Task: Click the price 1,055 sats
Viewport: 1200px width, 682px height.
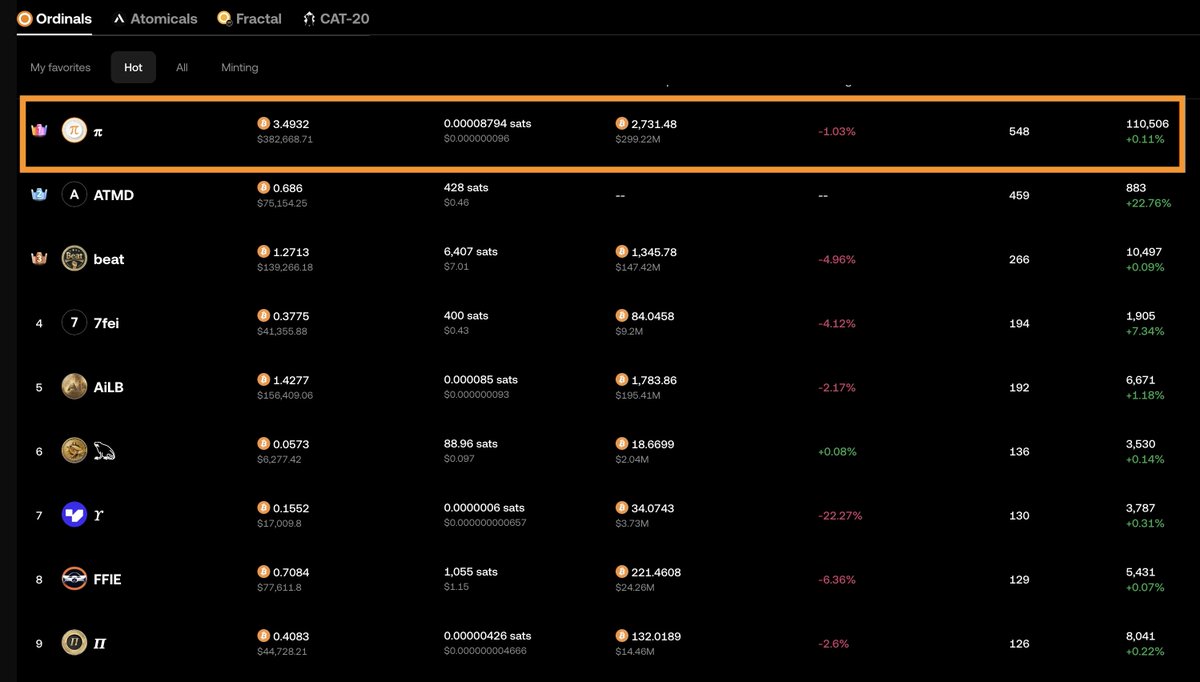Action: [470, 572]
